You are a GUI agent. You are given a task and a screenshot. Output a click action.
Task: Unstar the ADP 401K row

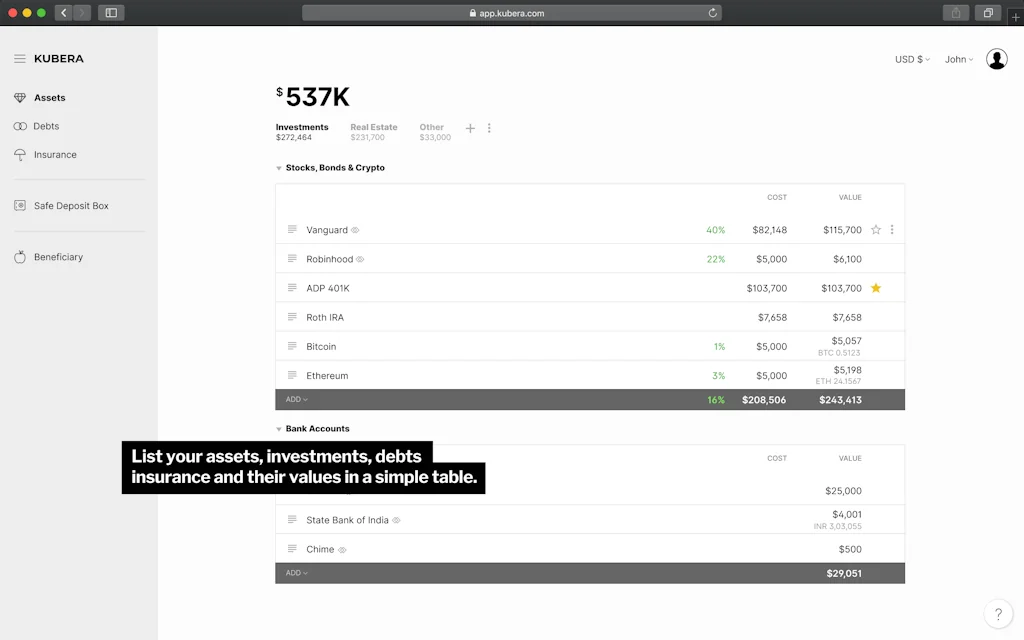[x=876, y=288]
